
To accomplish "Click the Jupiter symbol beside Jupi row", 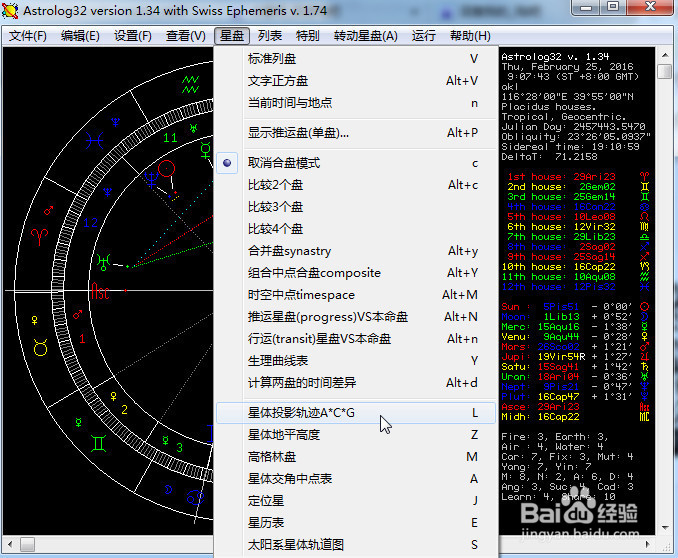I will [644, 357].
